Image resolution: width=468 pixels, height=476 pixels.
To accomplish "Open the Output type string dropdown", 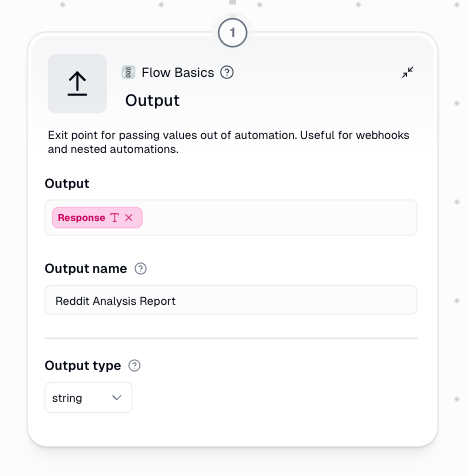I will 88,398.
